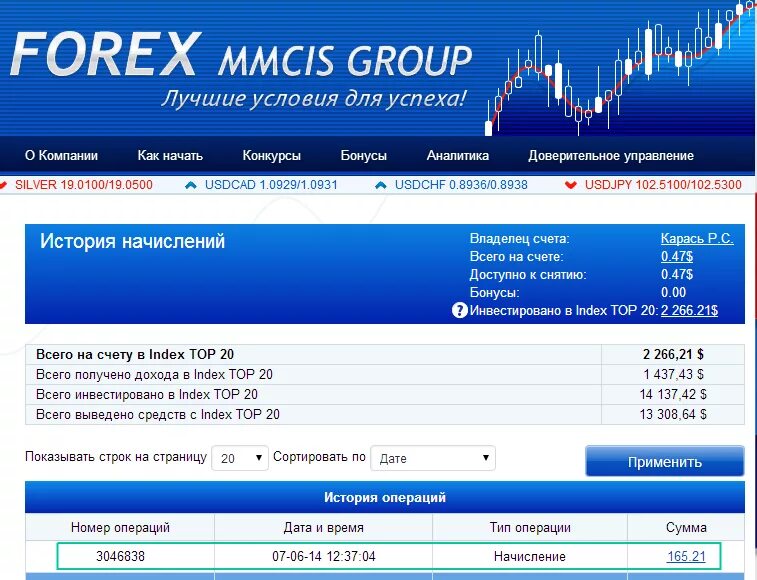The height and width of the screenshot is (580, 757).
Task: Click date cell 07-06-14 12:37:04
Action: (x=323, y=556)
